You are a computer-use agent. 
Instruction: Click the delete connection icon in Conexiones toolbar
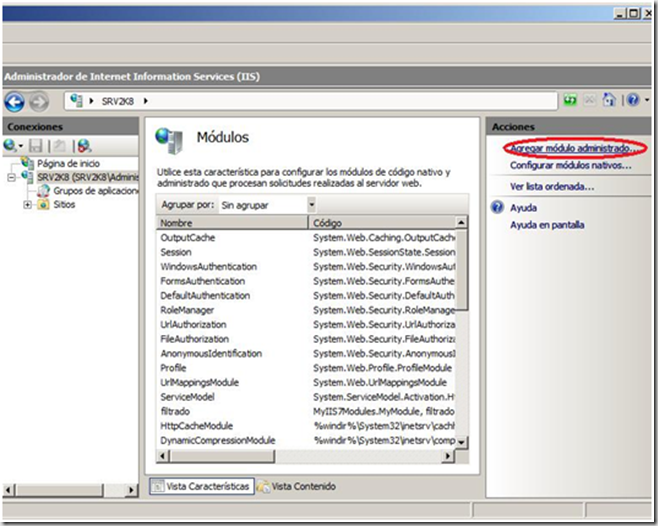pos(84,146)
